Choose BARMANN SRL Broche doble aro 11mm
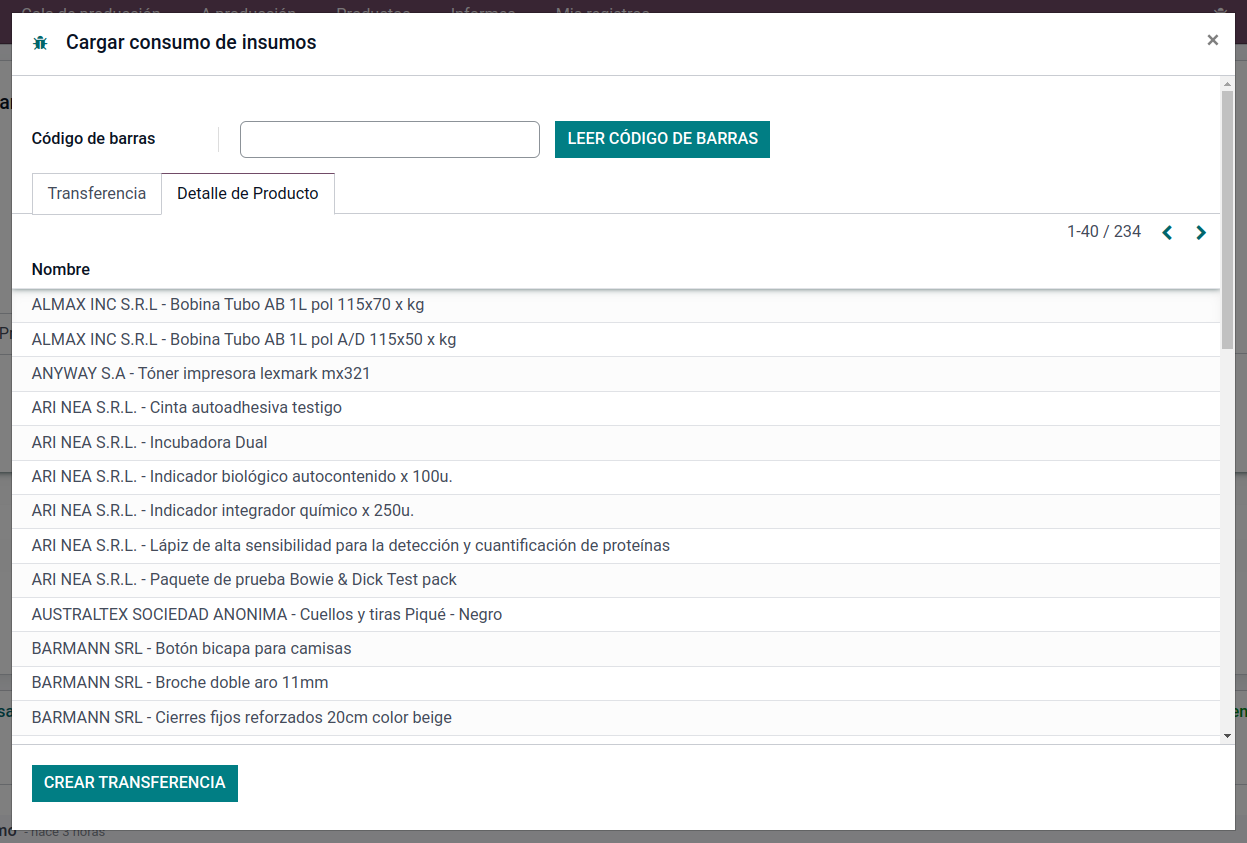The image size is (1247, 843). (180, 683)
